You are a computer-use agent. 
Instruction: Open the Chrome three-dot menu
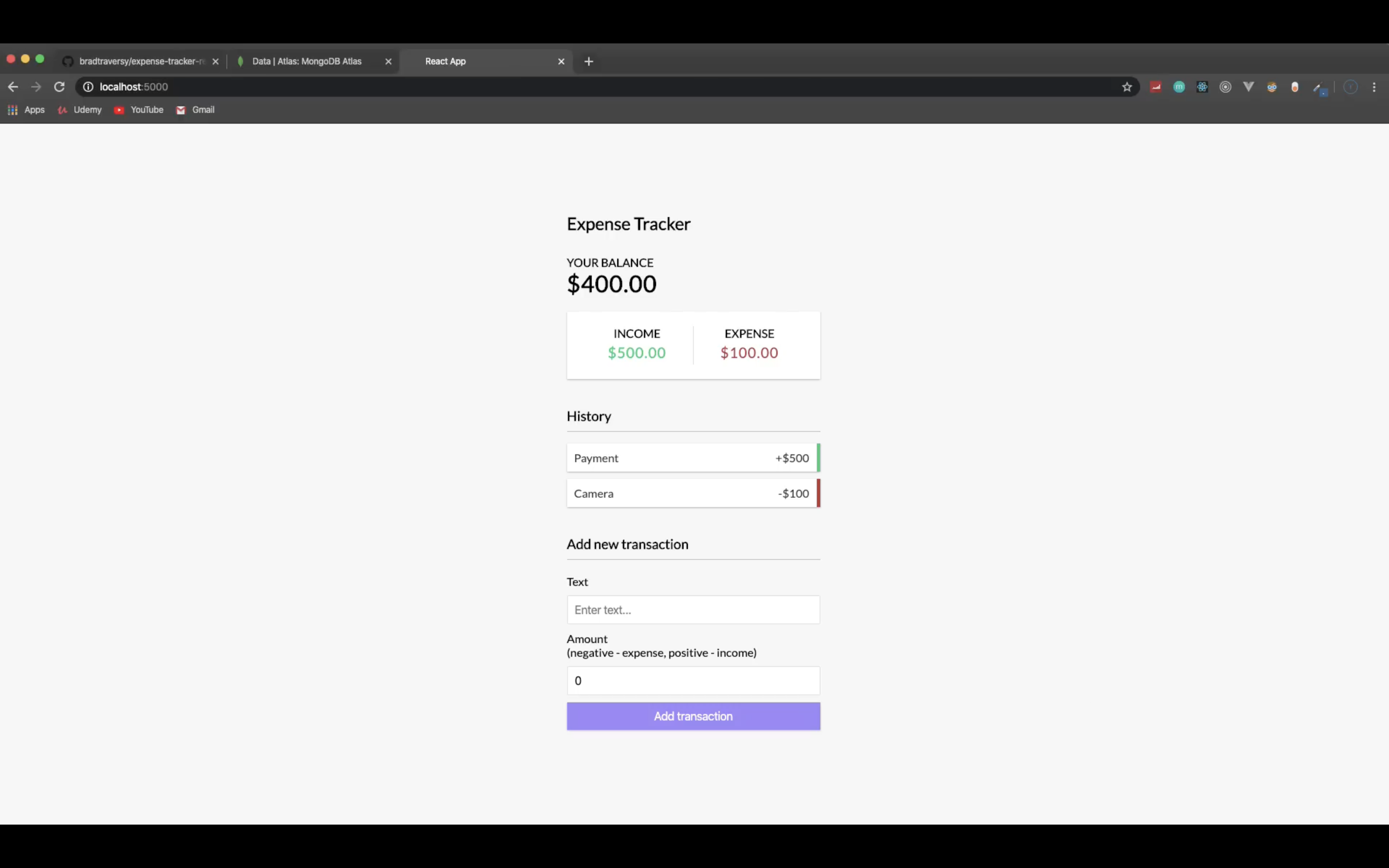1374,87
